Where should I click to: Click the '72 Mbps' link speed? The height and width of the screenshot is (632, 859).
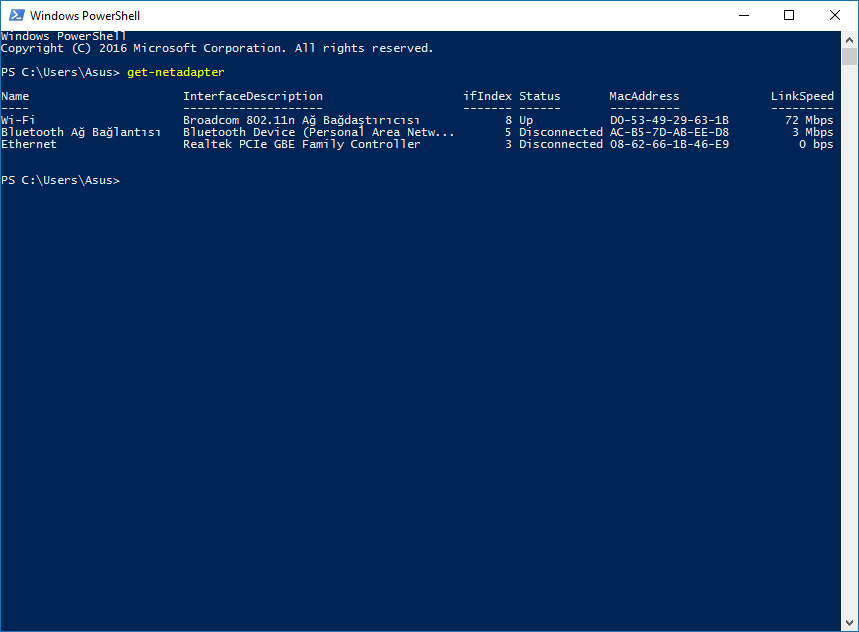[809, 120]
